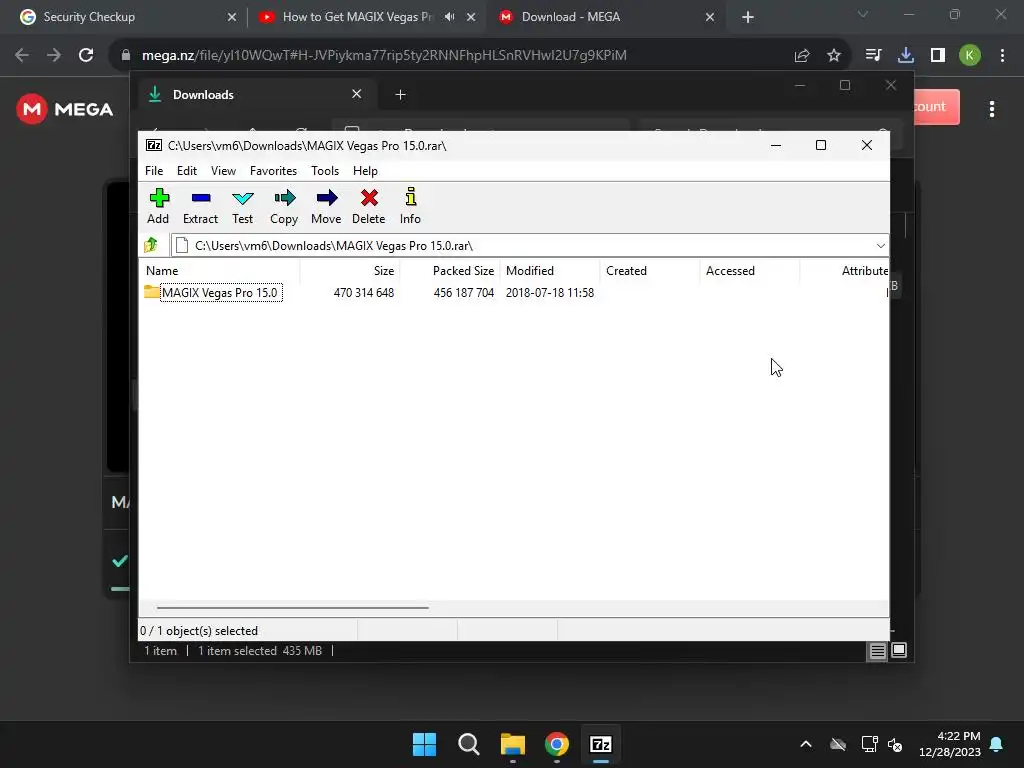Open Chrome three-dot menu
The image size is (1024, 768).
tap(1002, 56)
